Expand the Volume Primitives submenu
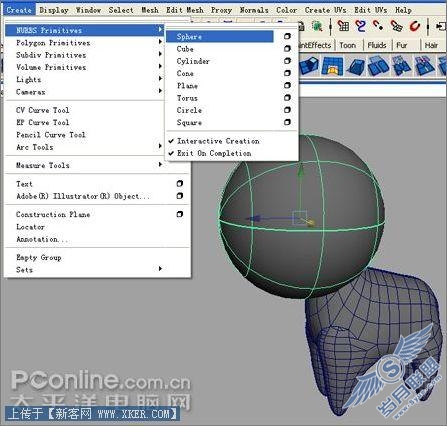The image size is (447, 426). click(x=85, y=67)
